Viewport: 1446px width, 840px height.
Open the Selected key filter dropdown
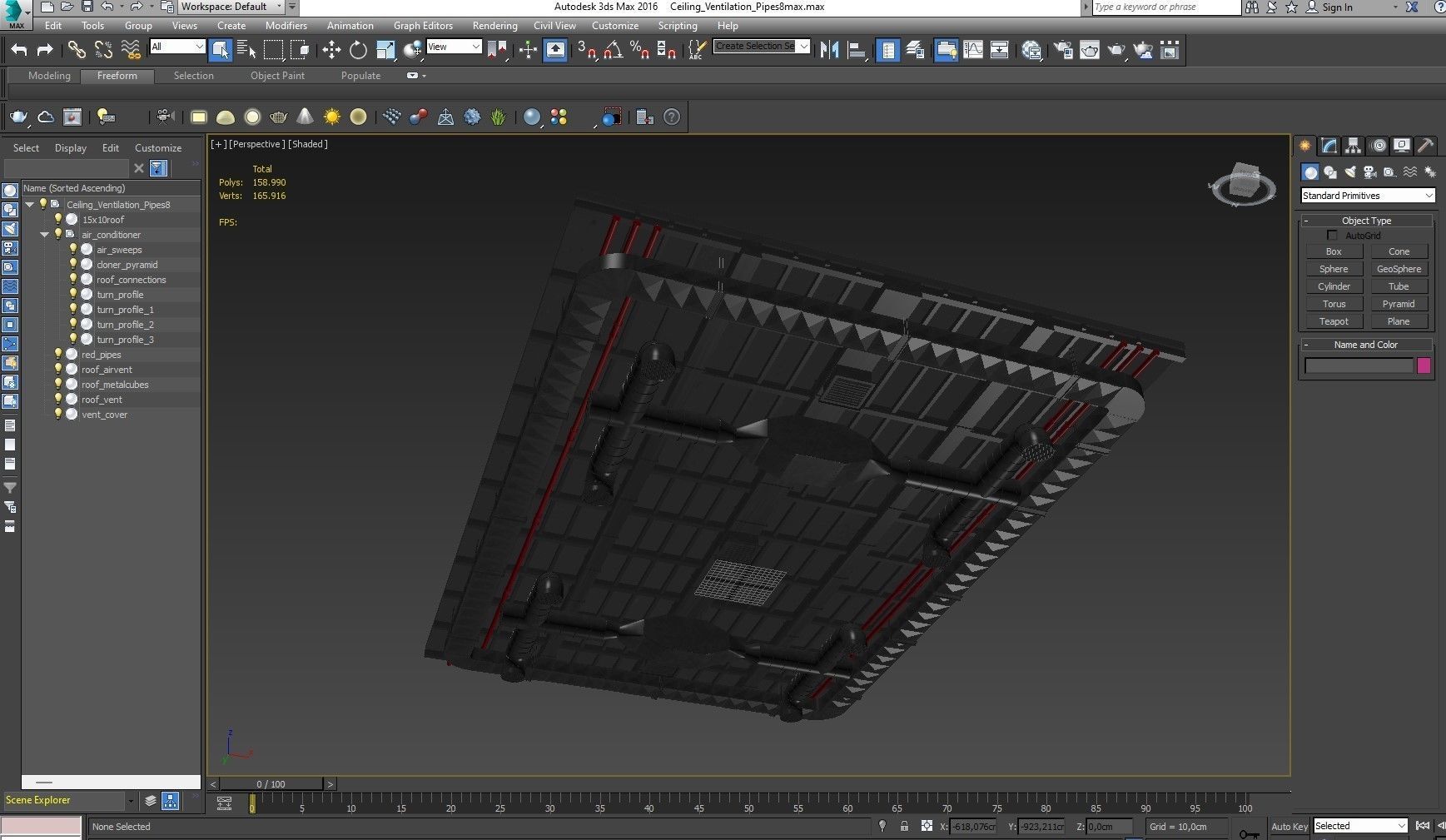click(1360, 826)
